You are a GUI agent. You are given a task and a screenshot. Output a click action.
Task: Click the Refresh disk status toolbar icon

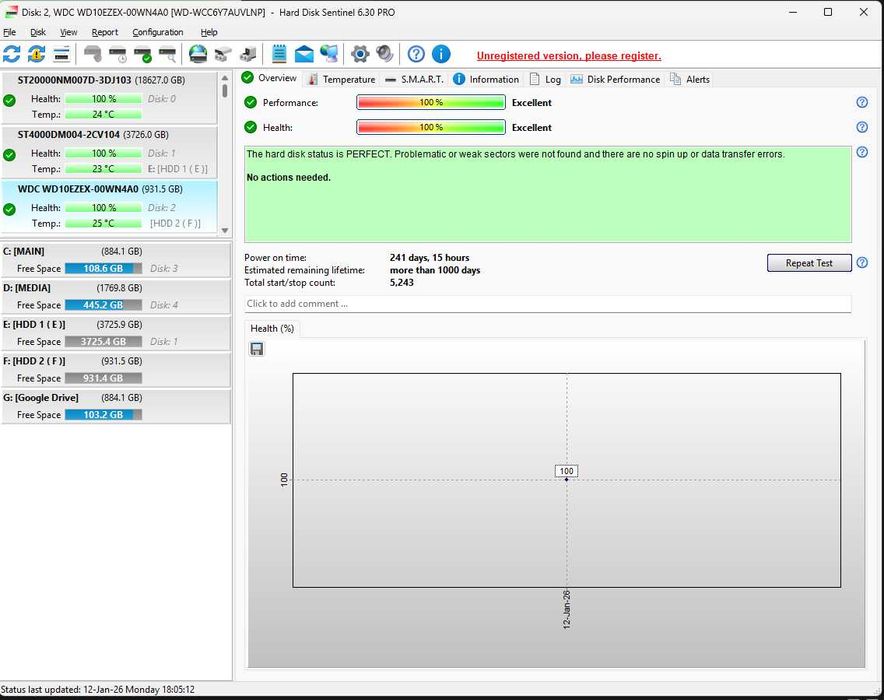point(12,54)
